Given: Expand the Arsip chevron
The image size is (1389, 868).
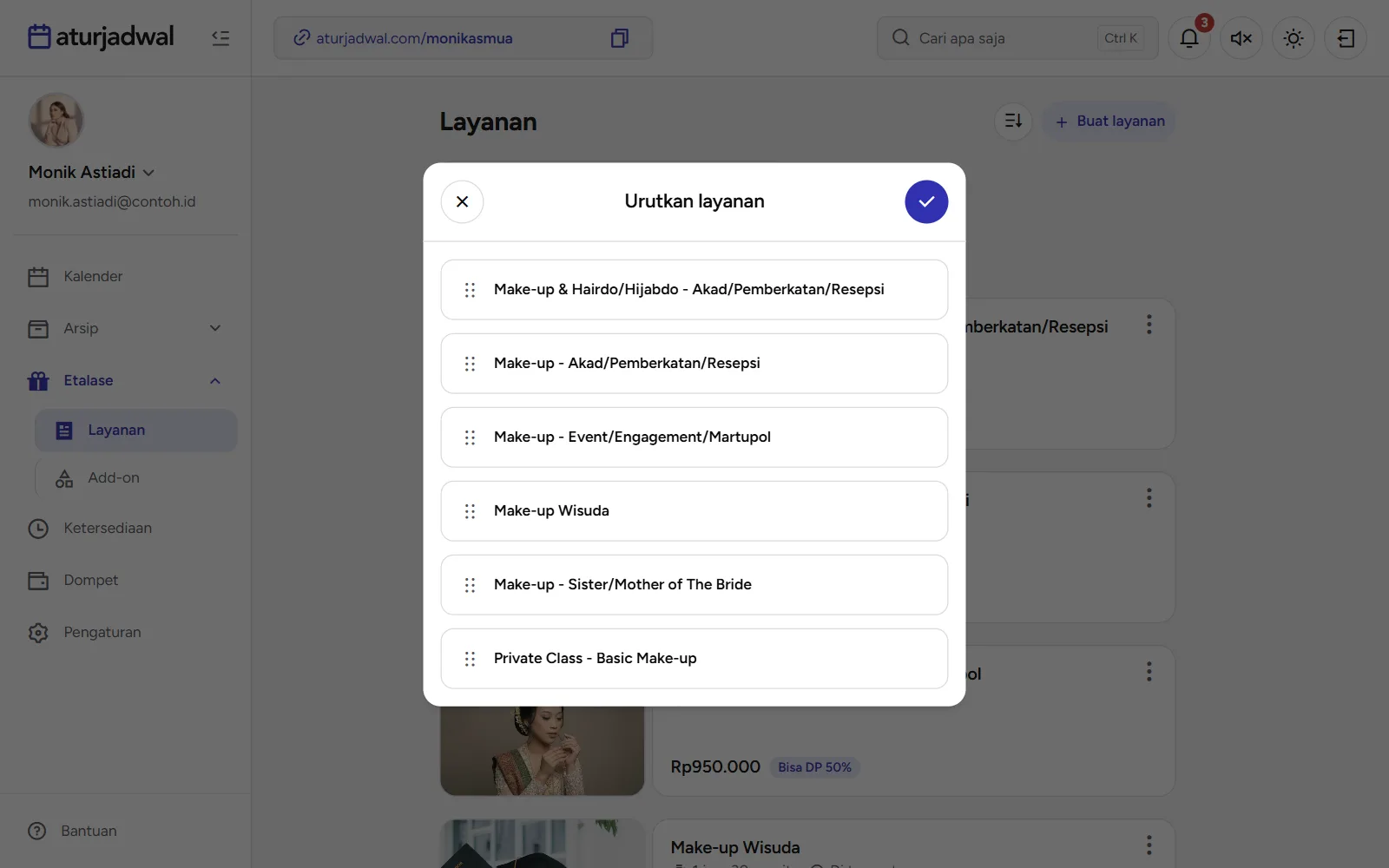Looking at the screenshot, I should tap(215, 328).
